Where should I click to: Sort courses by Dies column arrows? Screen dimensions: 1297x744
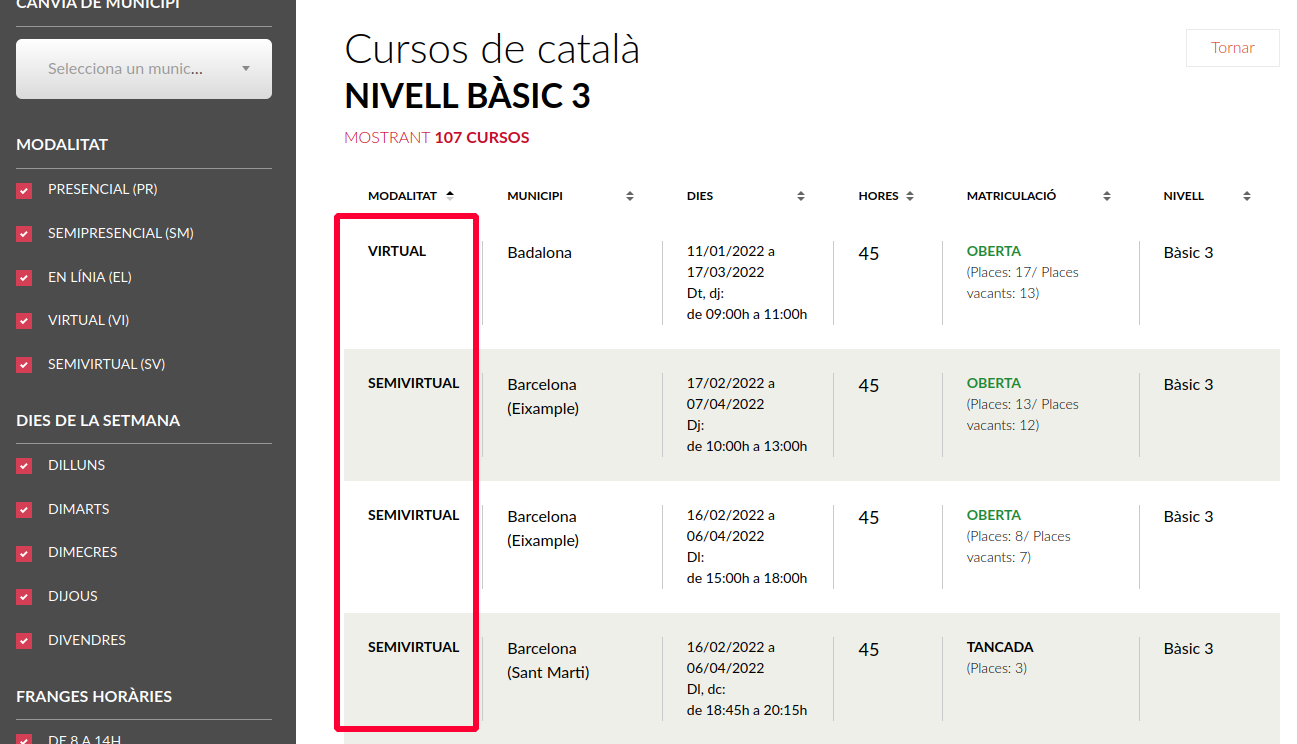click(x=801, y=197)
